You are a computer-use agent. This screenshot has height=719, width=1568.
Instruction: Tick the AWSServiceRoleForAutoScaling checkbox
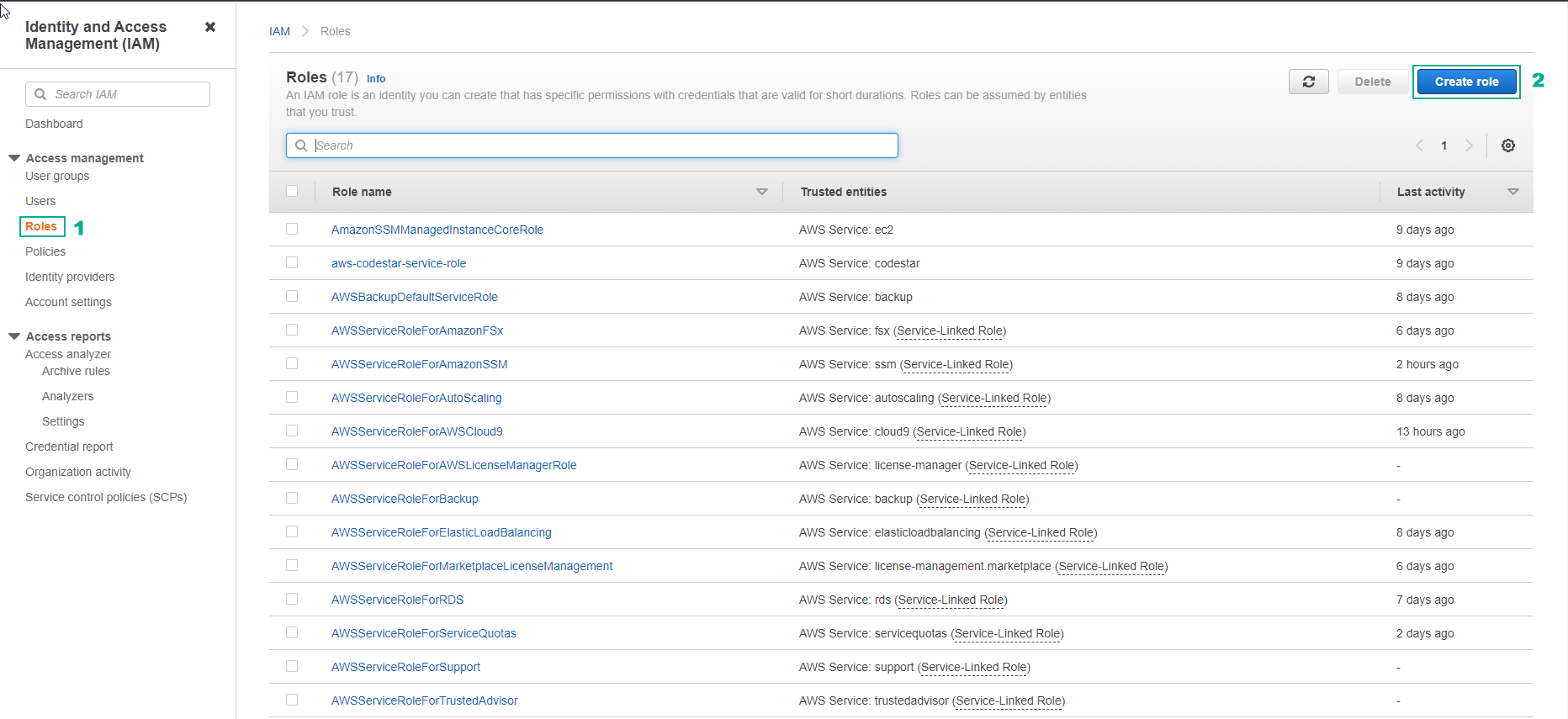(x=292, y=397)
